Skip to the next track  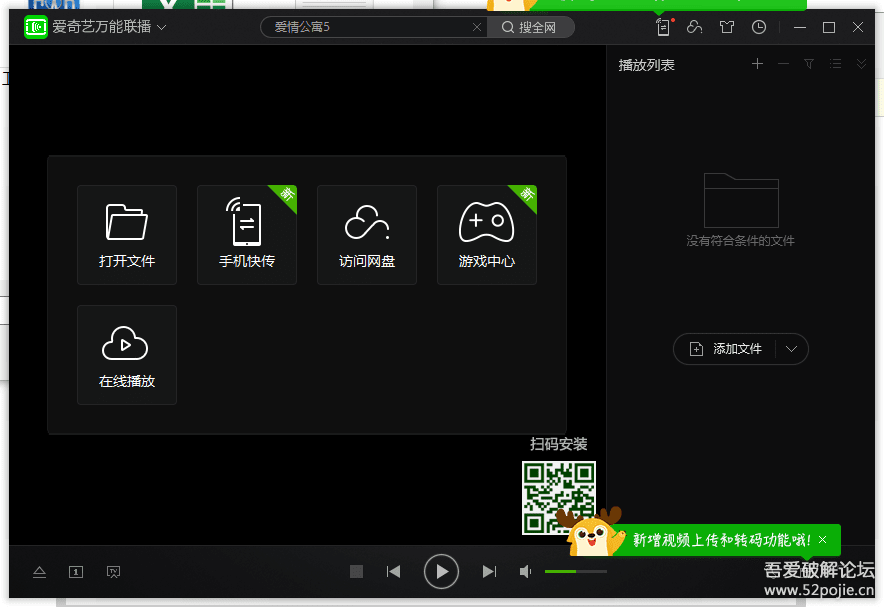point(489,571)
